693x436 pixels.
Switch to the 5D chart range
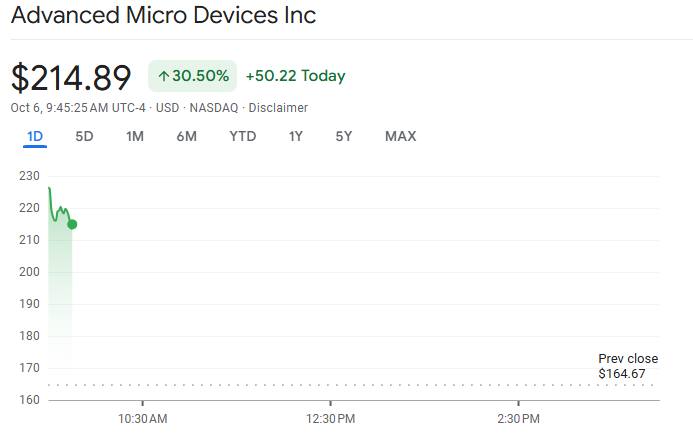(x=84, y=136)
